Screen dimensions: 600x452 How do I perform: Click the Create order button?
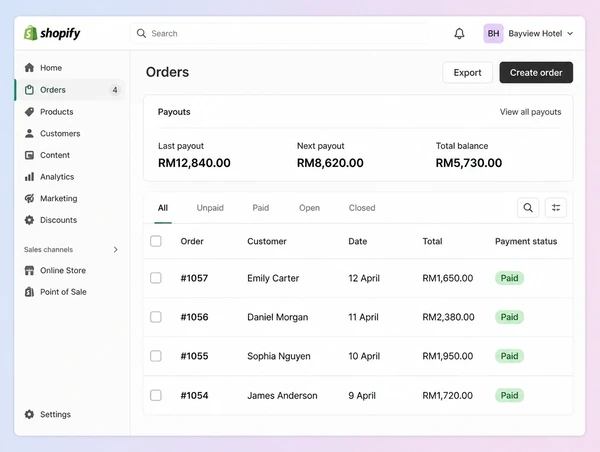pyautogui.click(x=536, y=72)
